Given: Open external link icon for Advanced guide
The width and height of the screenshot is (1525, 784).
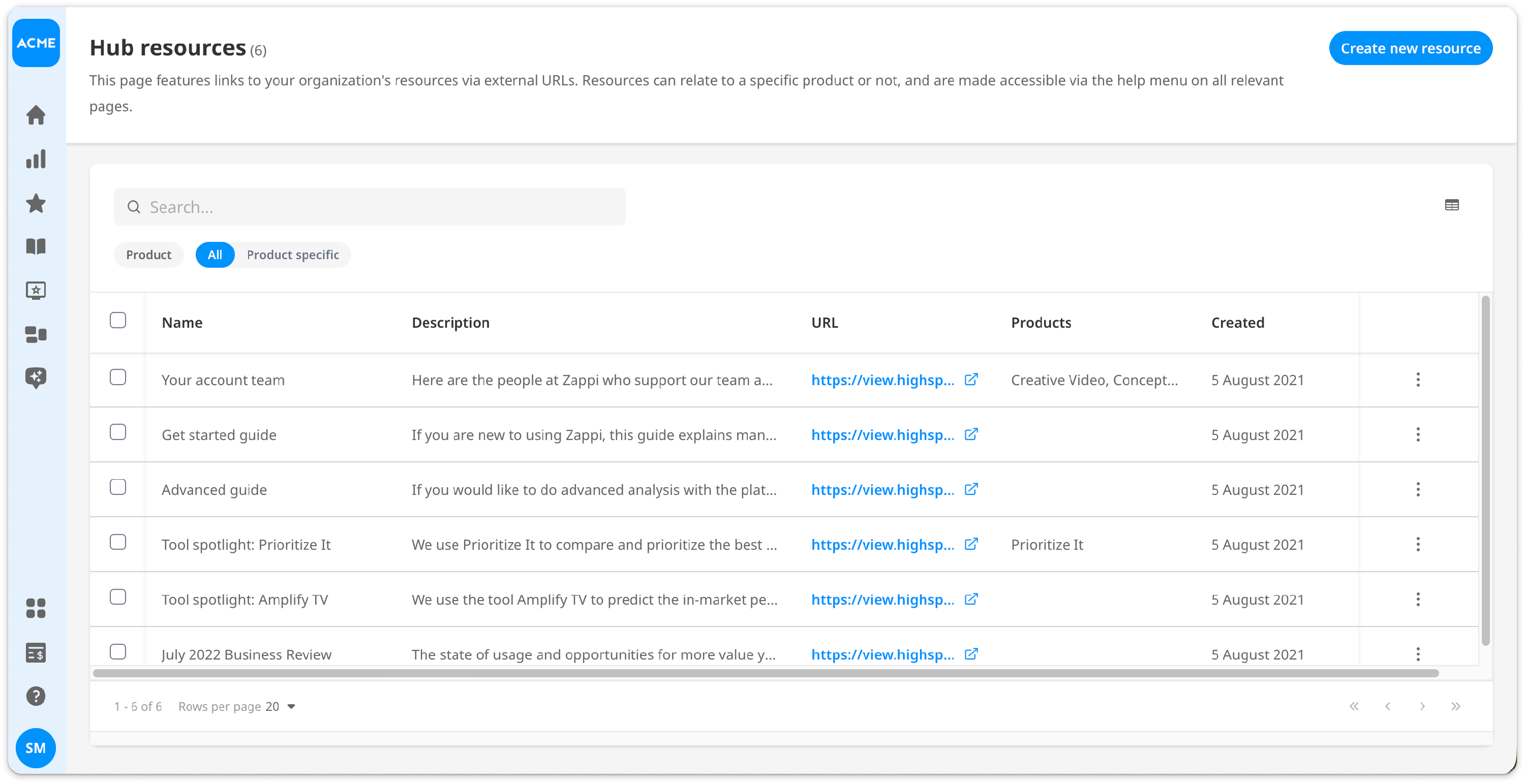Looking at the screenshot, I should (x=971, y=489).
